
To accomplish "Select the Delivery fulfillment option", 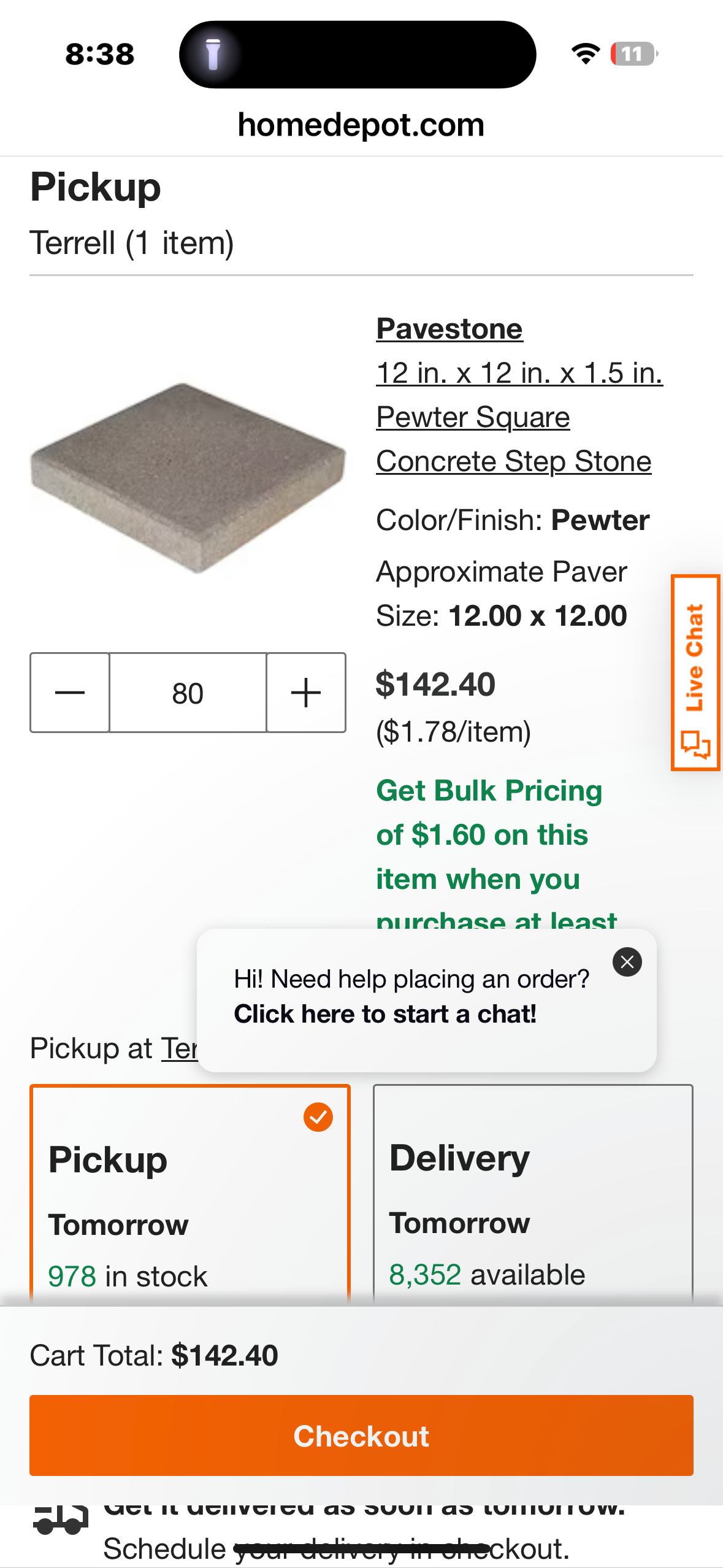I will 533,1194.
